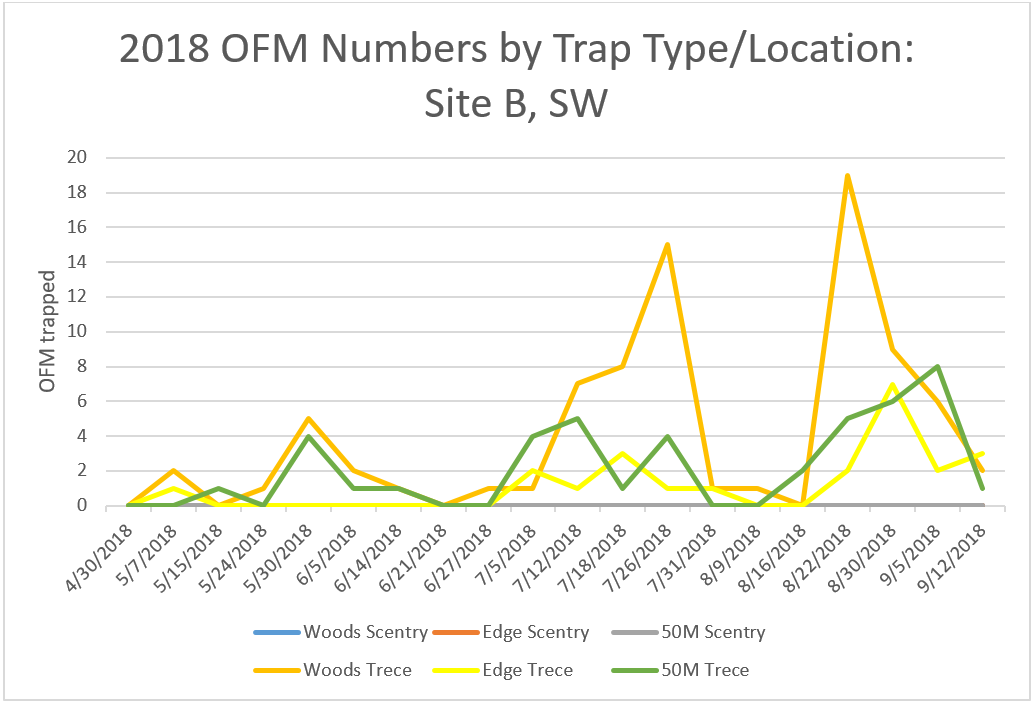Click the vertical axis tick label "14"

click(77, 262)
